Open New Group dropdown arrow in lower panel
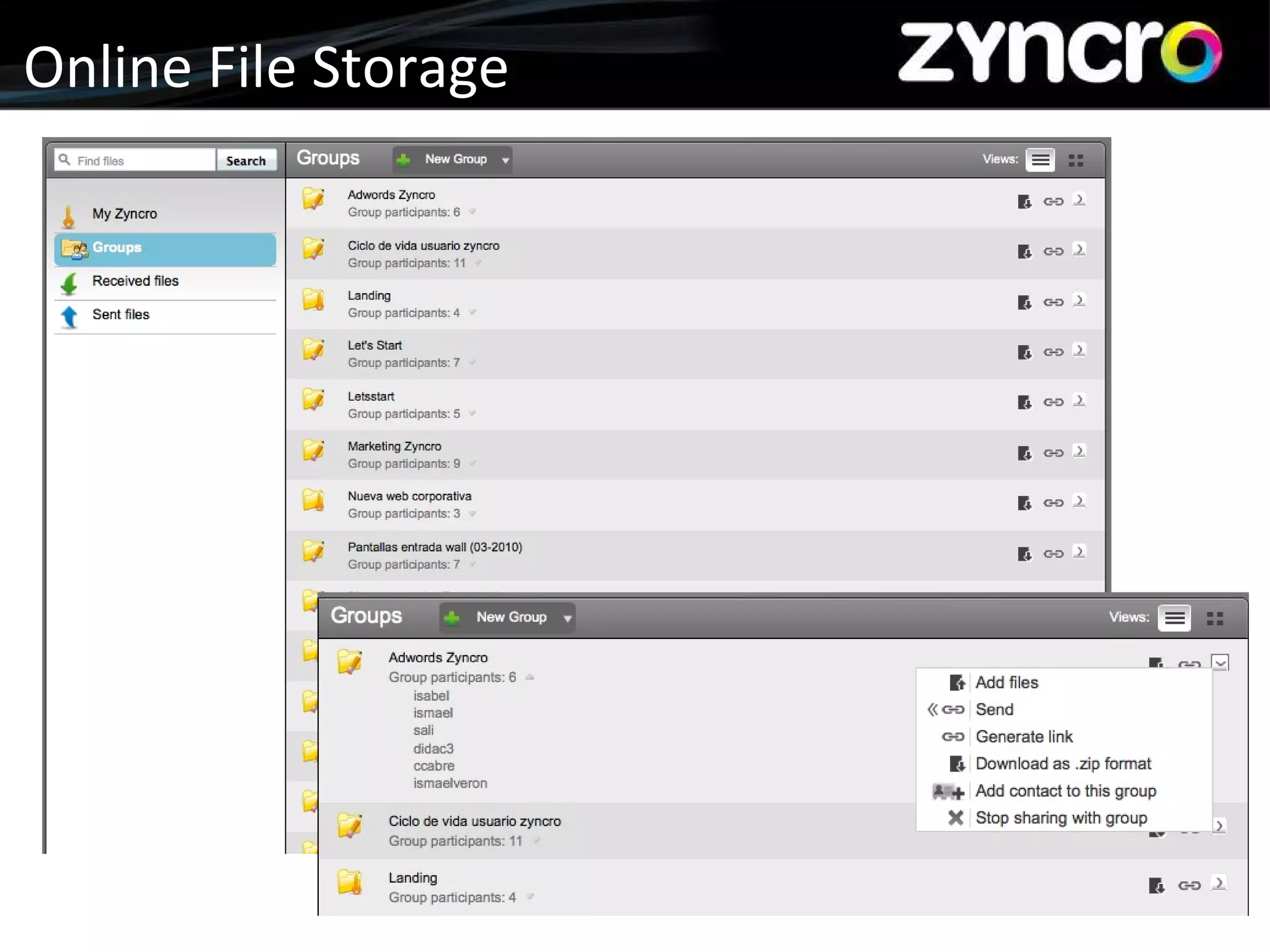The width and height of the screenshot is (1270, 952). click(567, 619)
